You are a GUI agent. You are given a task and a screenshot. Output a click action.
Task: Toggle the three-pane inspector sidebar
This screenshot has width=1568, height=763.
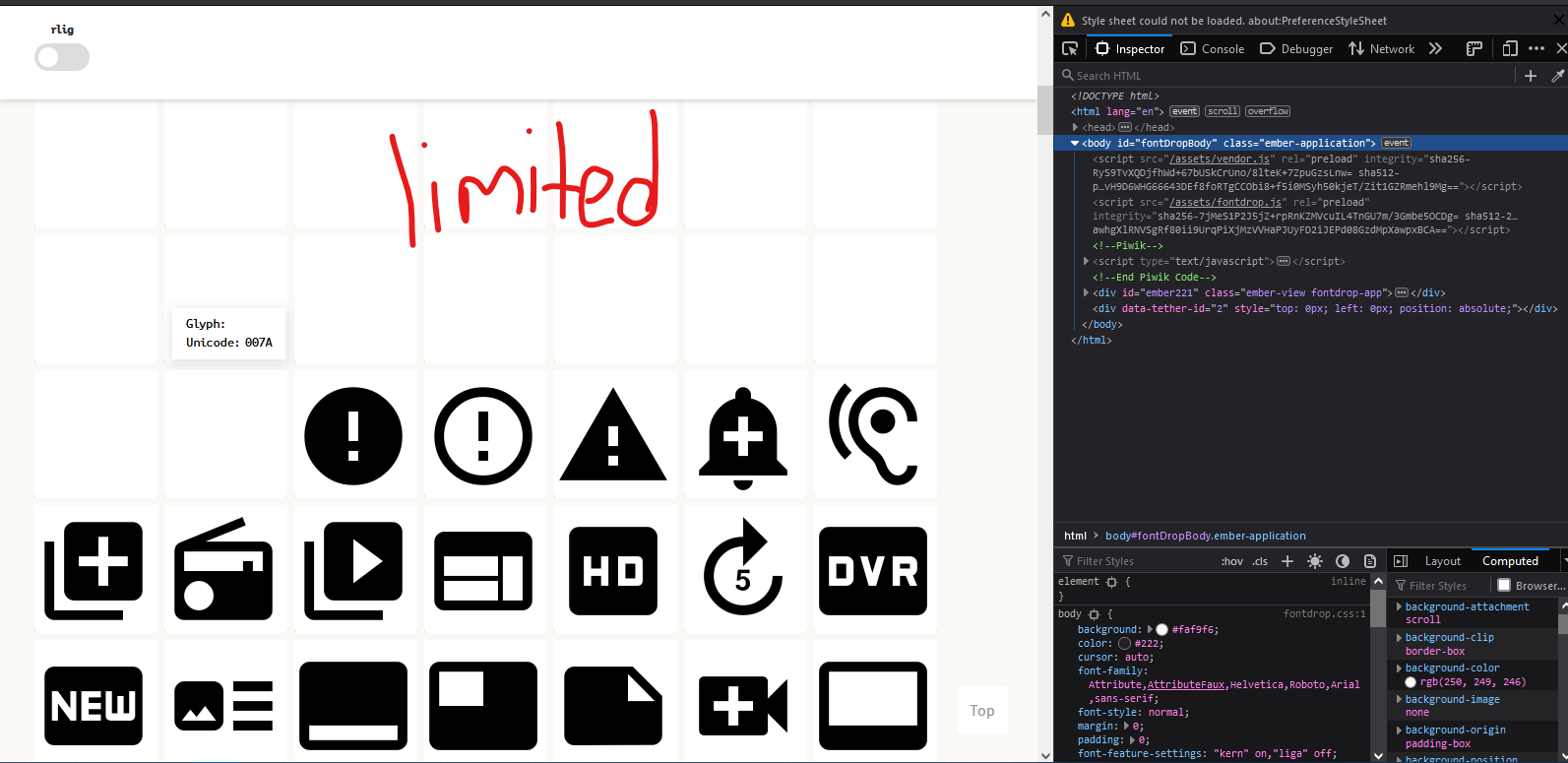[1401, 561]
